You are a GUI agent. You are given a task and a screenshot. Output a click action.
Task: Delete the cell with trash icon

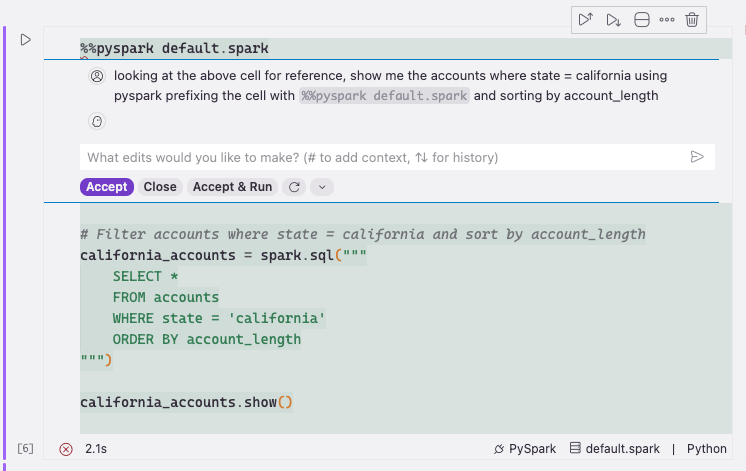[x=692, y=20]
